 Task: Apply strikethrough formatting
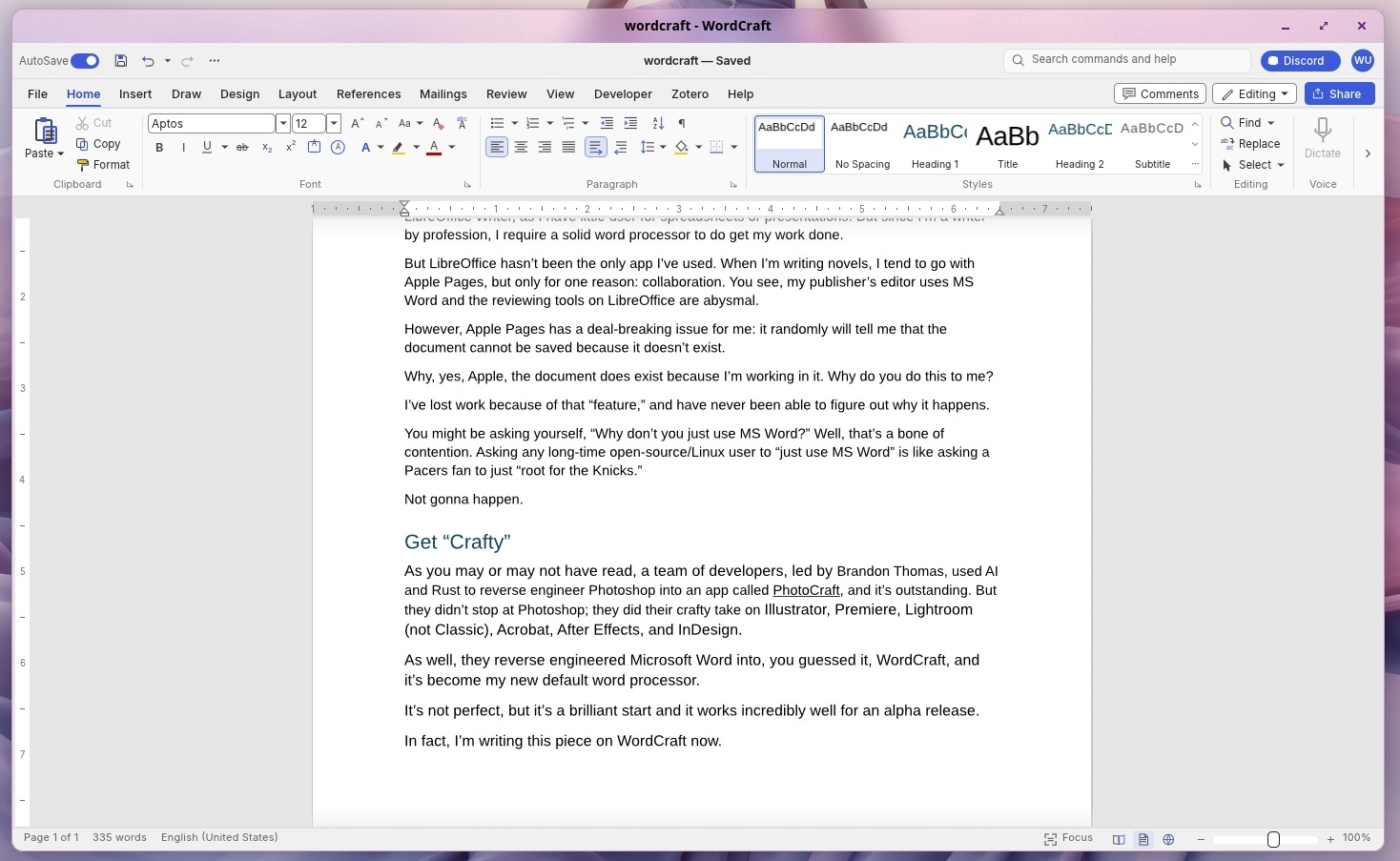click(x=242, y=148)
